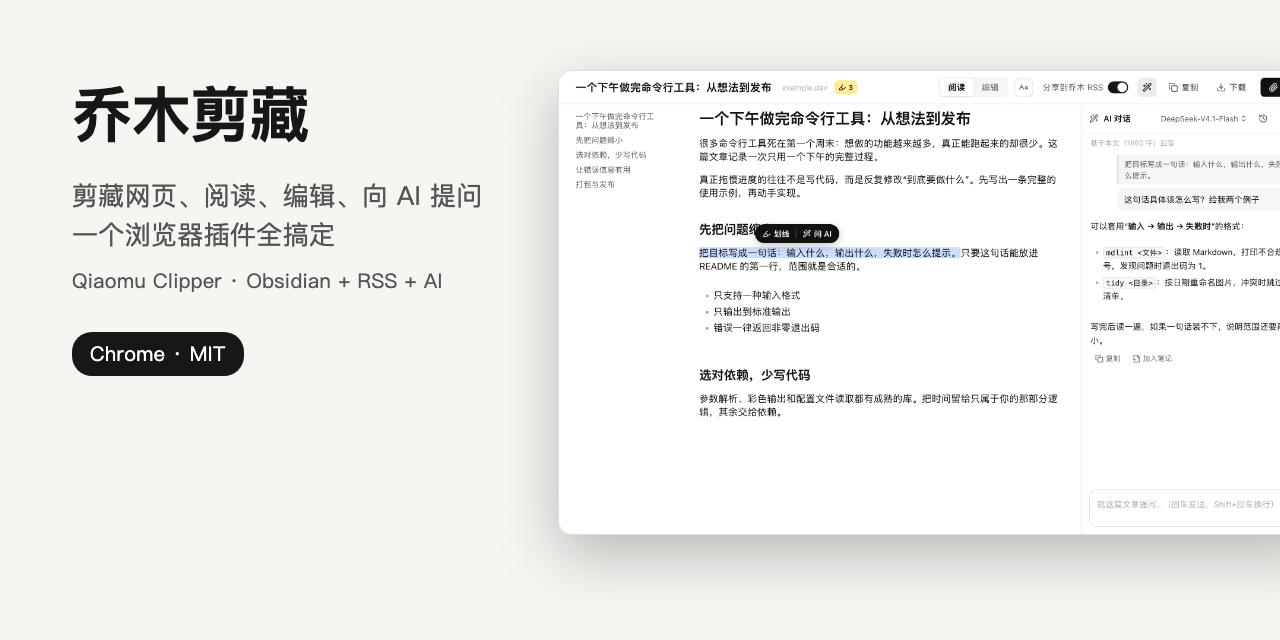Jump to outline item 让错误信息有用

[x=603, y=170]
